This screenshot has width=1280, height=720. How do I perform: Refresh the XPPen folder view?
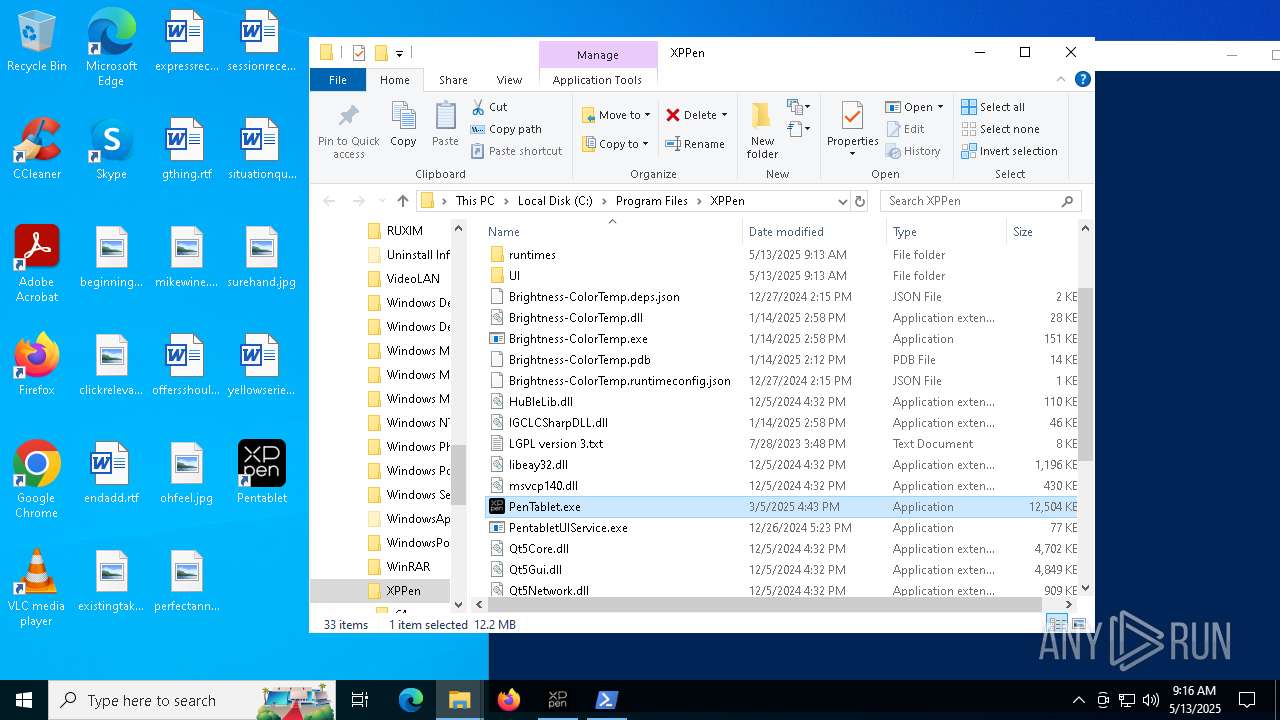[860, 201]
